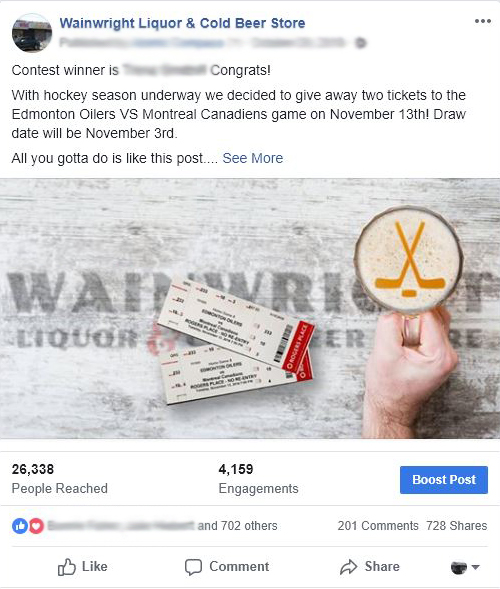The width and height of the screenshot is (500, 589).
Task: Show the 'and 702 others' reactions list
Action: coord(237,526)
